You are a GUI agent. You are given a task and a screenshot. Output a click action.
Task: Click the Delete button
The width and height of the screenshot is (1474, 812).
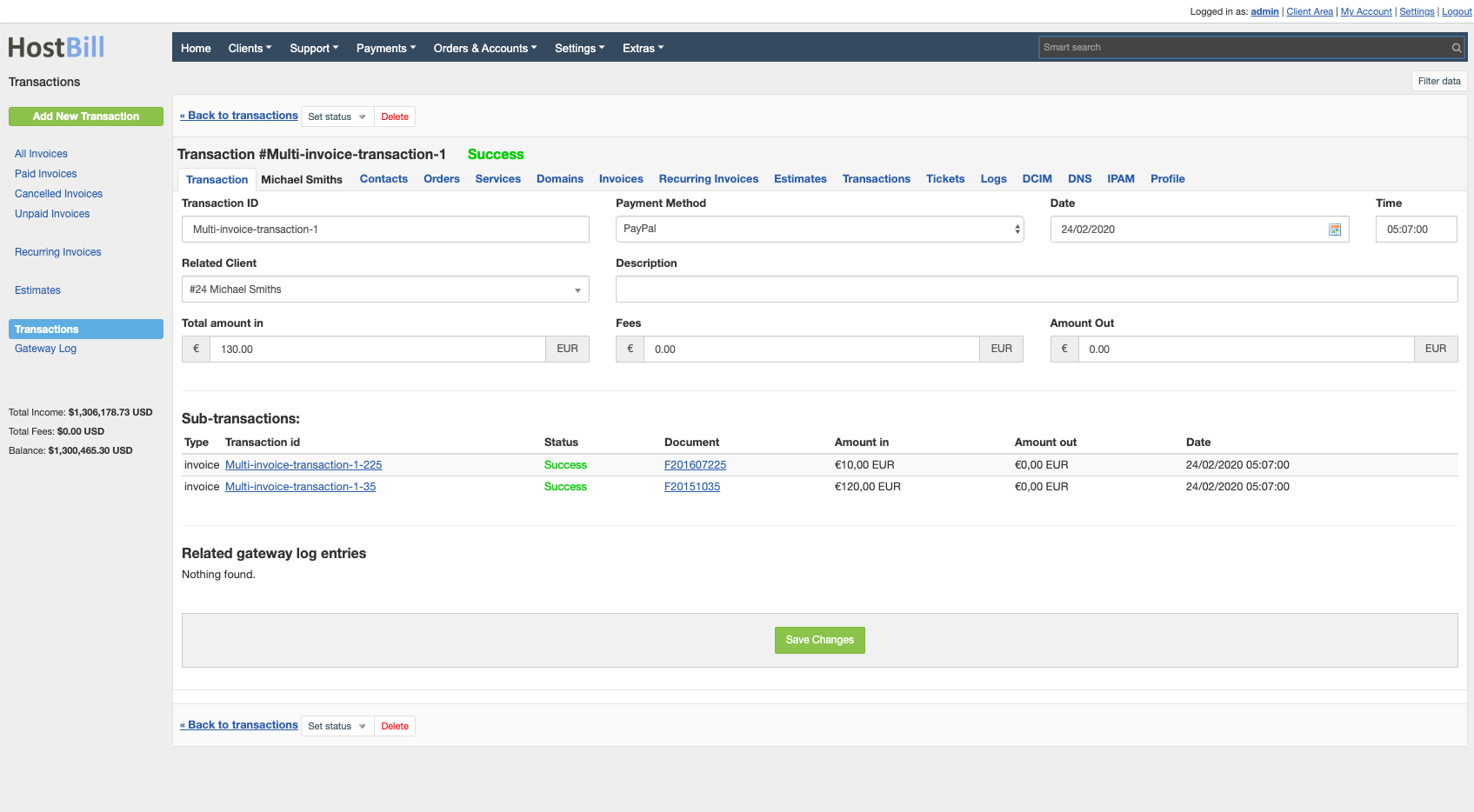pos(395,116)
